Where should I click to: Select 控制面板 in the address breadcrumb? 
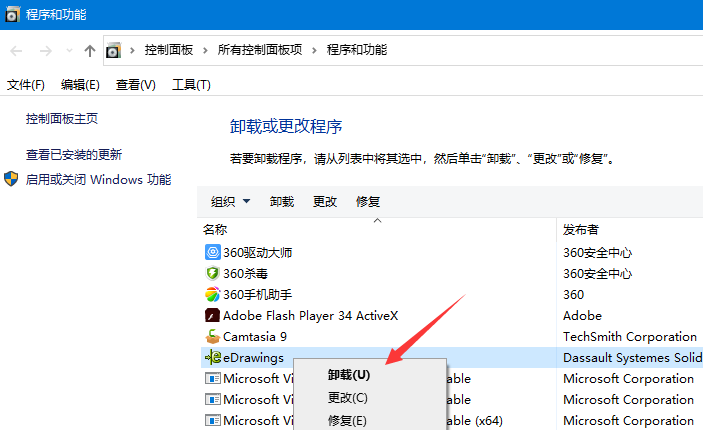tap(169, 50)
